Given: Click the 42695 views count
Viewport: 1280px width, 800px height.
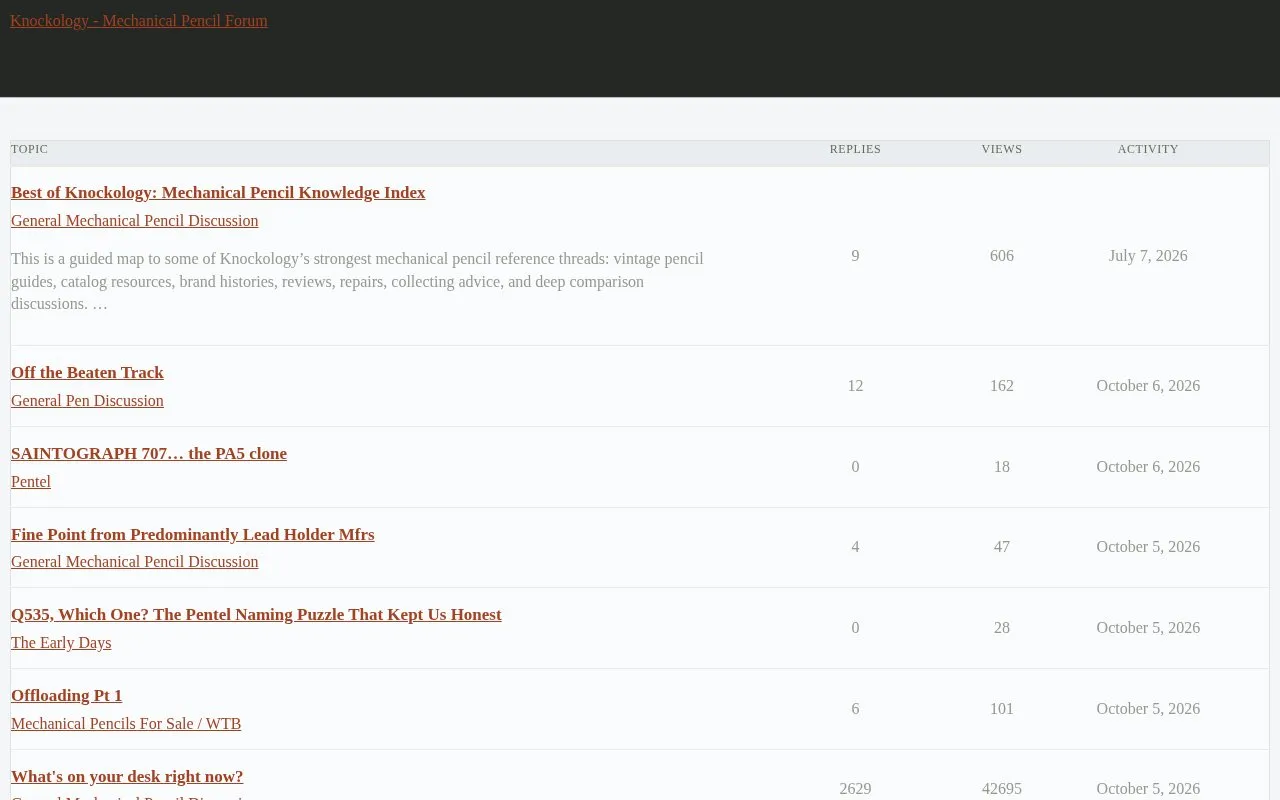Looking at the screenshot, I should 1002,789.
